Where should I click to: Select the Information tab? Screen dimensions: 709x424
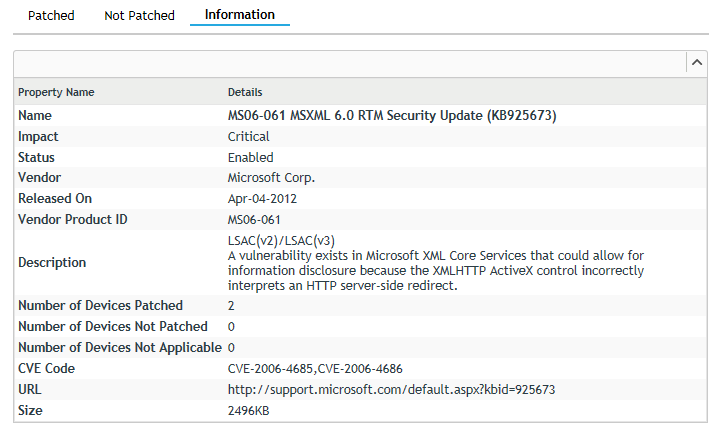239,15
